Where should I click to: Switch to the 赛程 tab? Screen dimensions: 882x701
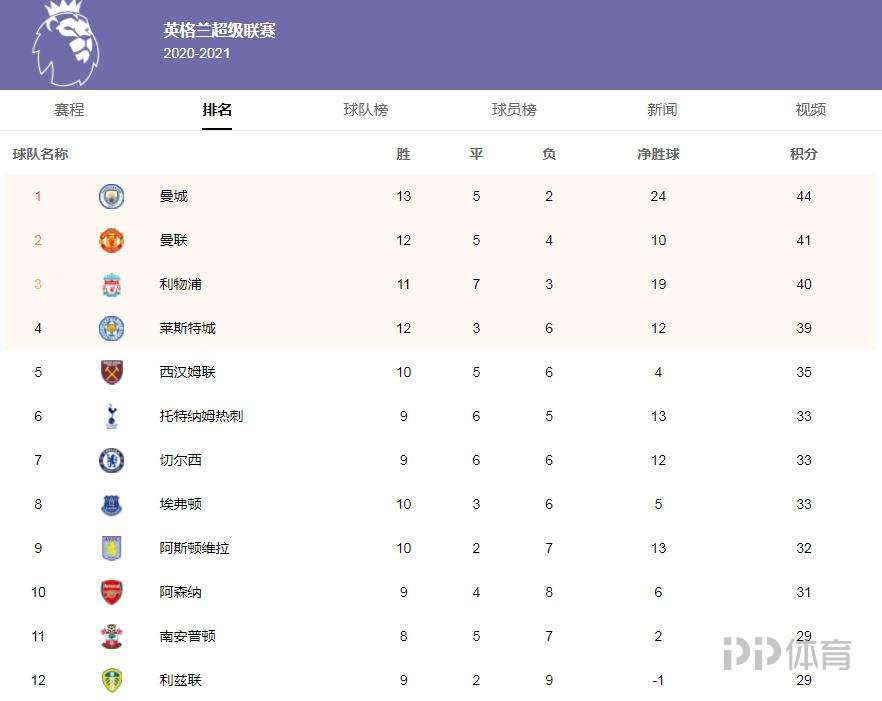click(x=69, y=110)
